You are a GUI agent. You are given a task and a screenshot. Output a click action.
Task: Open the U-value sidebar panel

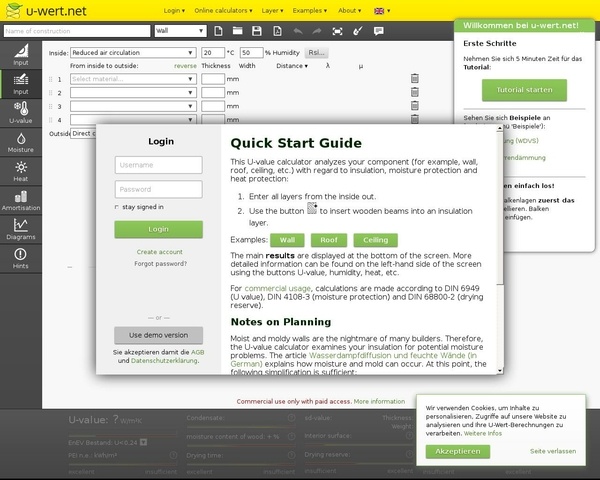(20, 112)
